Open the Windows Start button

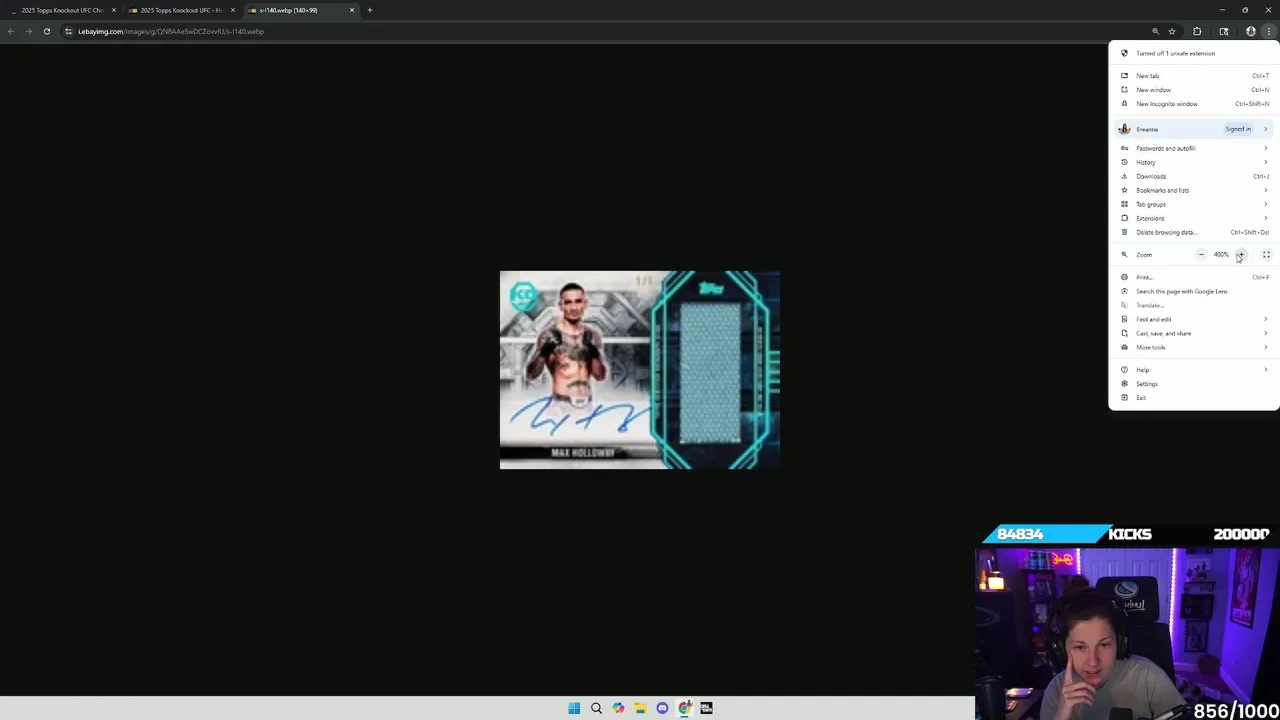[x=574, y=708]
